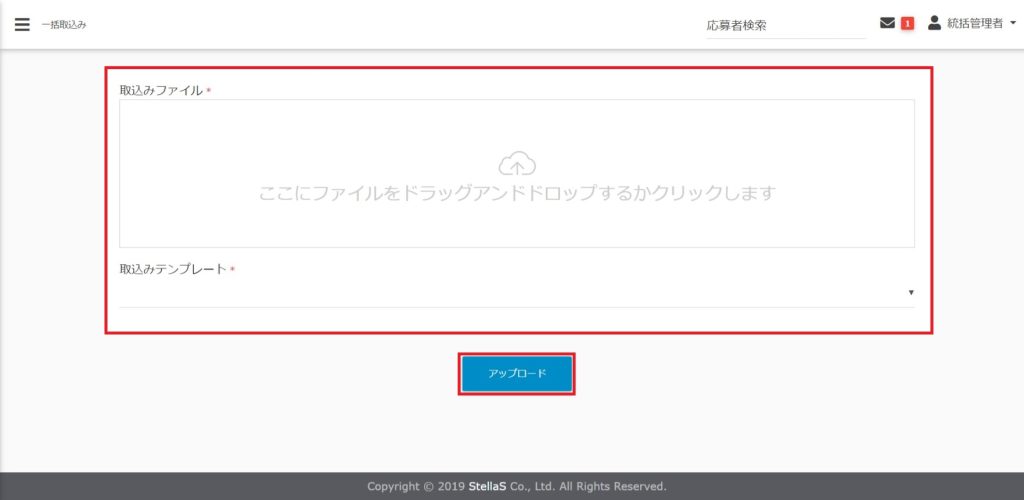Select the 統括管理者 user name
Screen dimensions: 1024x500
pos(974,24)
